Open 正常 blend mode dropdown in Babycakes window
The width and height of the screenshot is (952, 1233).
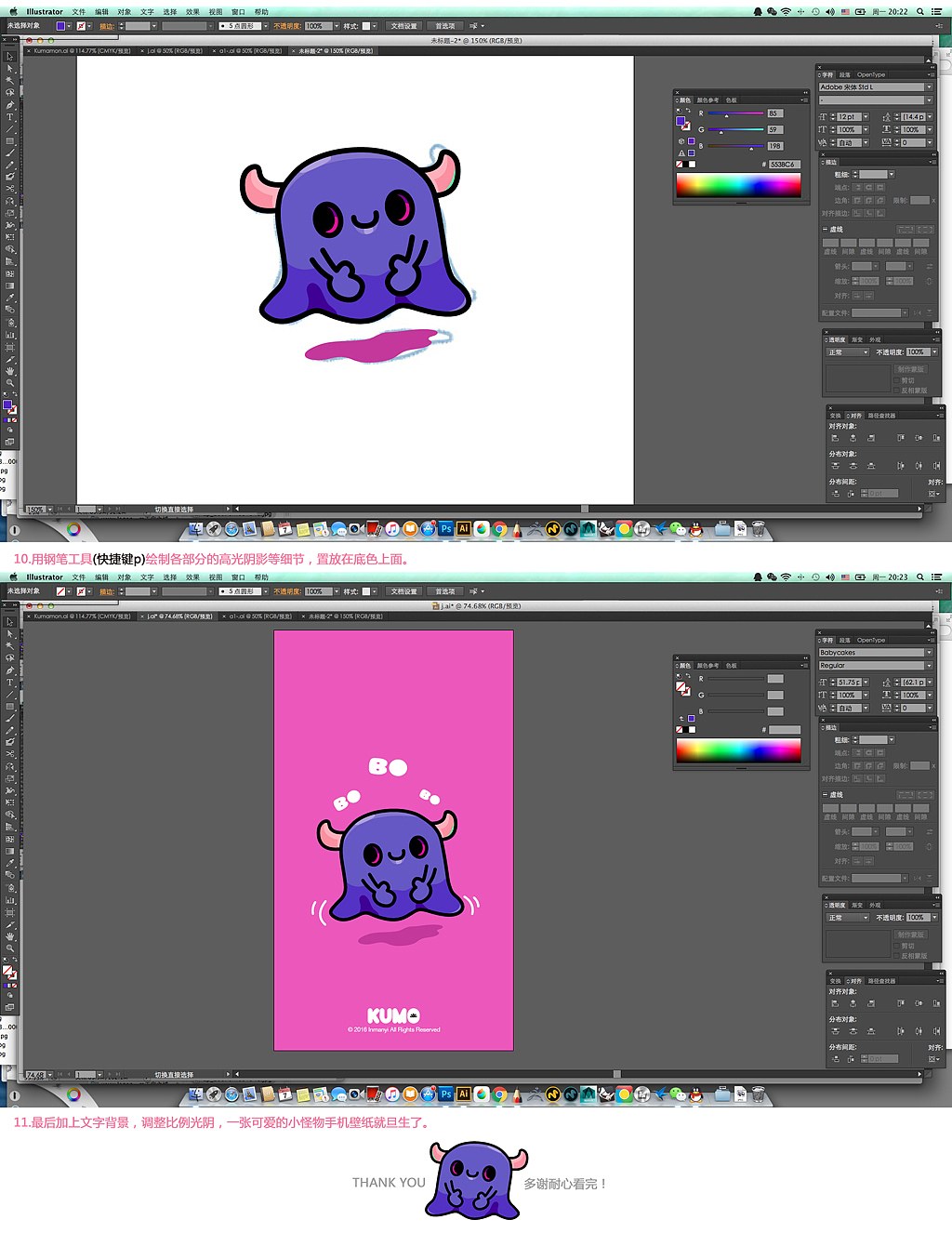pyautogui.click(x=848, y=918)
